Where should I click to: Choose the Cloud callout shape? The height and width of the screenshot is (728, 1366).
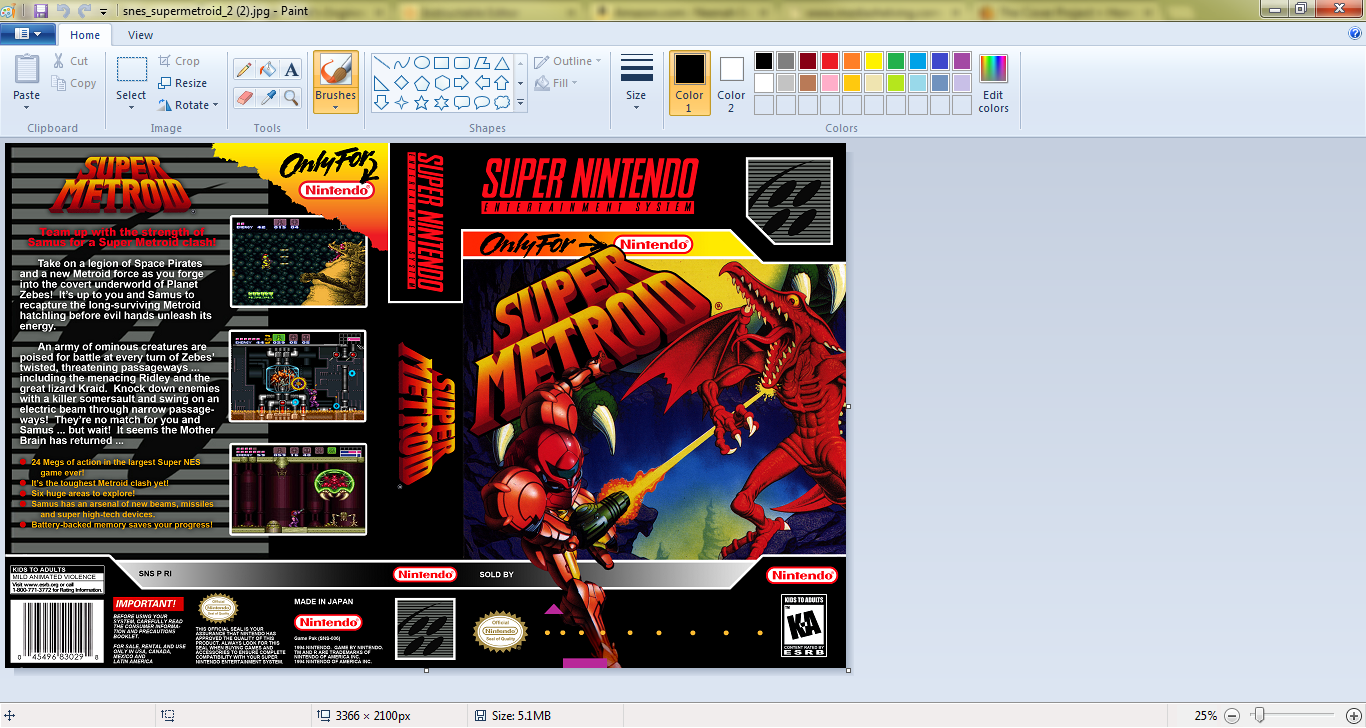(x=501, y=102)
